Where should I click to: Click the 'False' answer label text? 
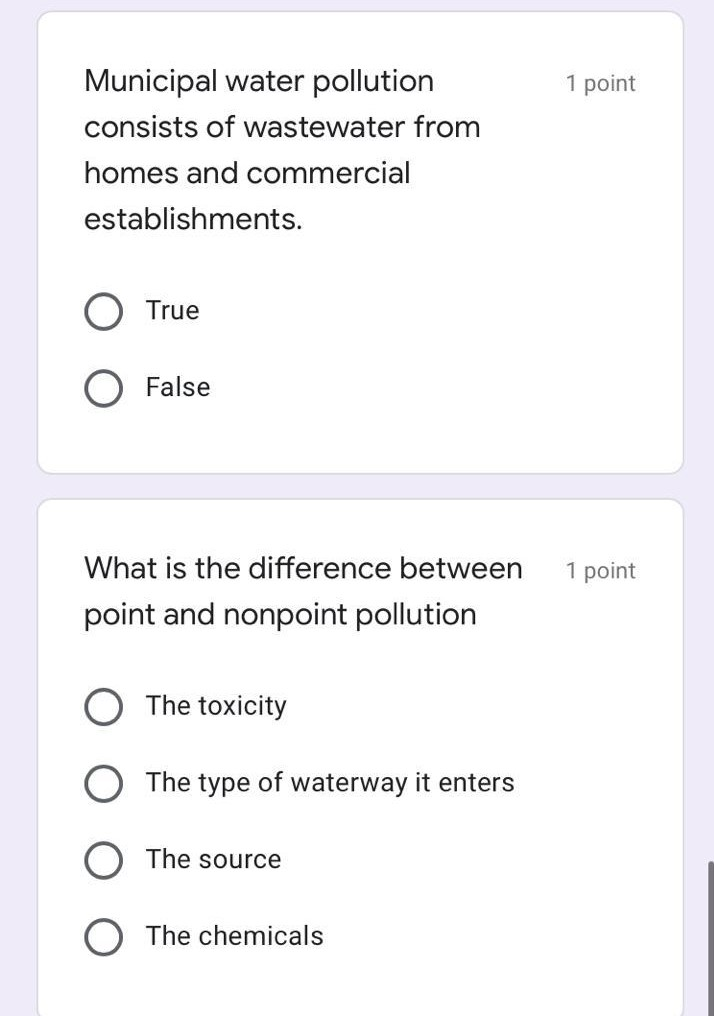pos(177,387)
